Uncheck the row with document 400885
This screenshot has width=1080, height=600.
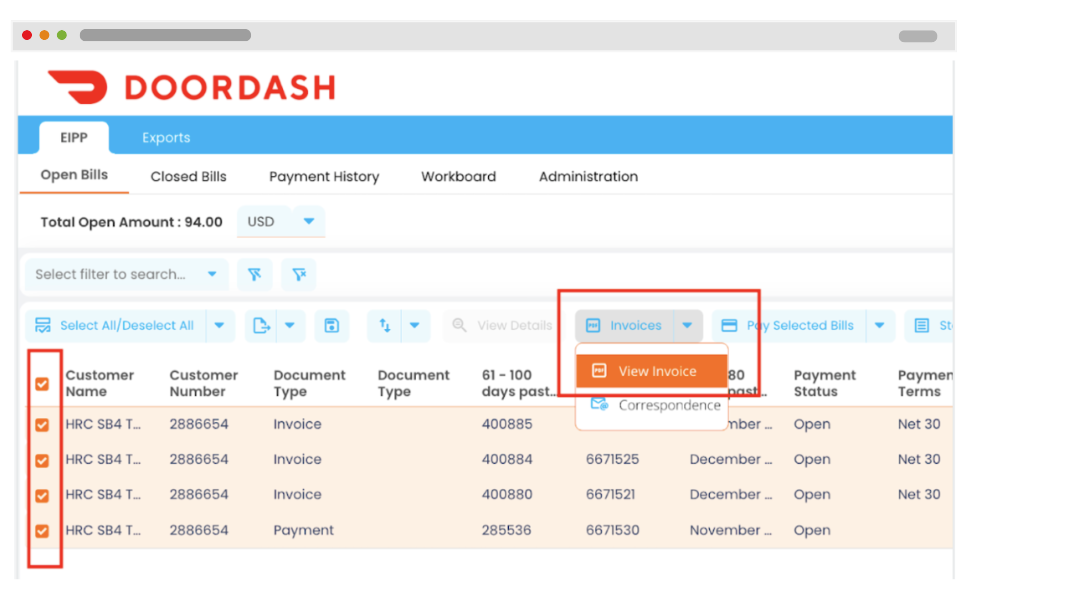[42, 424]
